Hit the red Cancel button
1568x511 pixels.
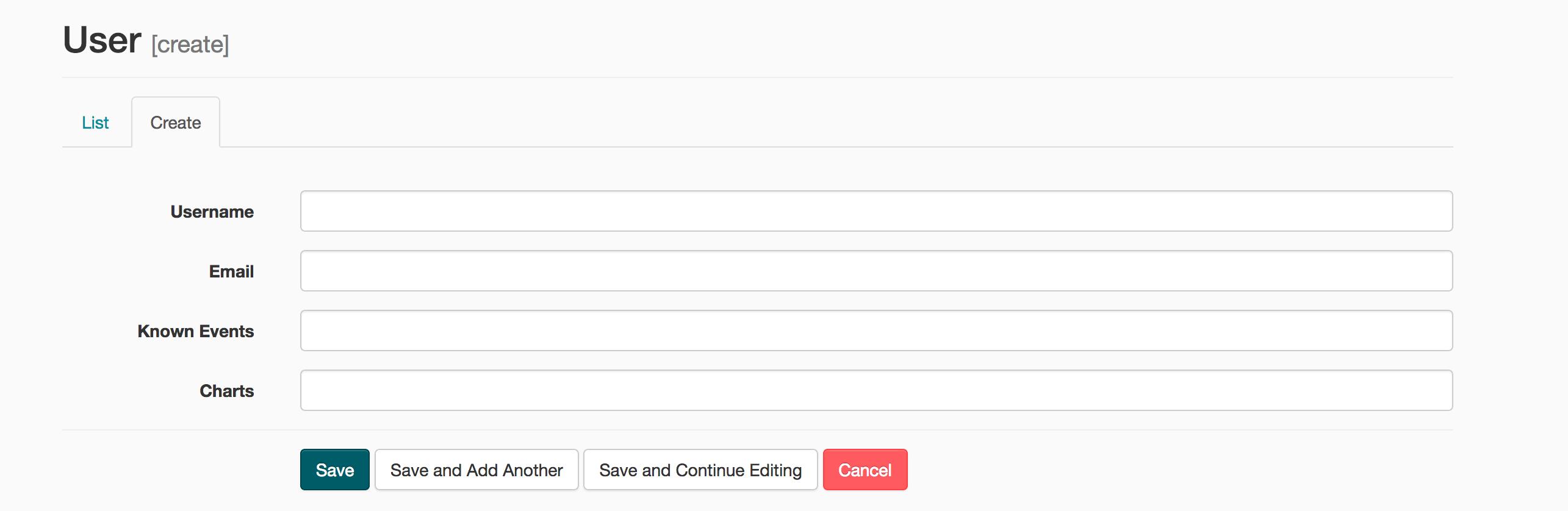(x=865, y=470)
